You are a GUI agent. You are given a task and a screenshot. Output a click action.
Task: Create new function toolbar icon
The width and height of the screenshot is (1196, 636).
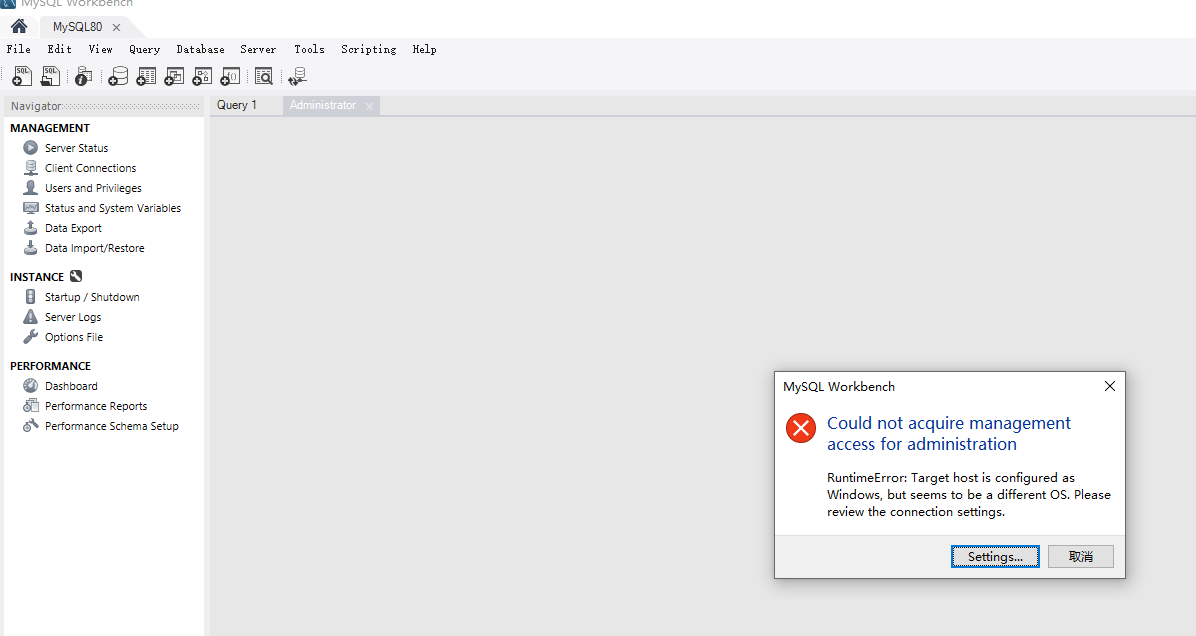click(x=230, y=76)
